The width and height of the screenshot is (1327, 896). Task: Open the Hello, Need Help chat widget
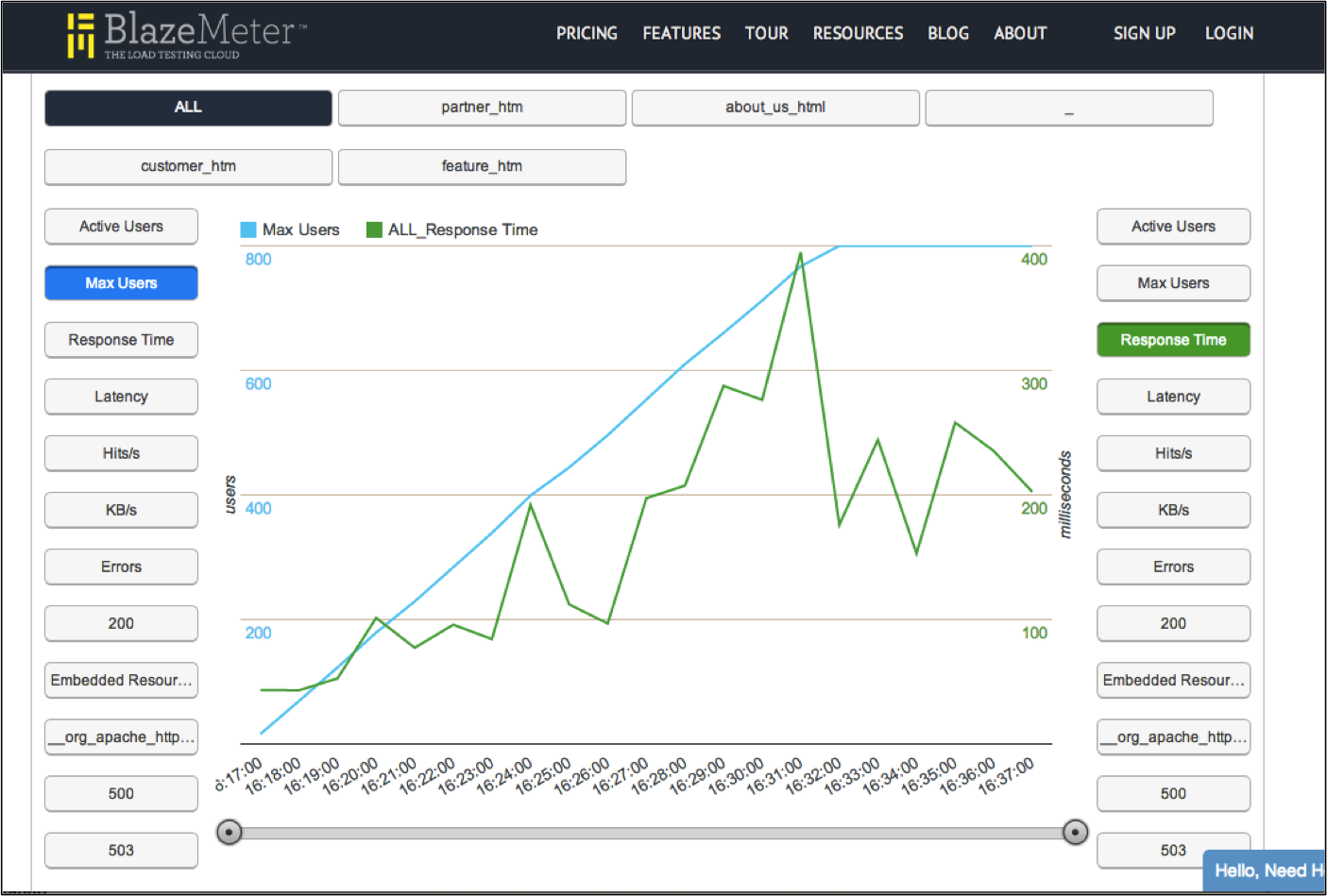[1265, 871]
